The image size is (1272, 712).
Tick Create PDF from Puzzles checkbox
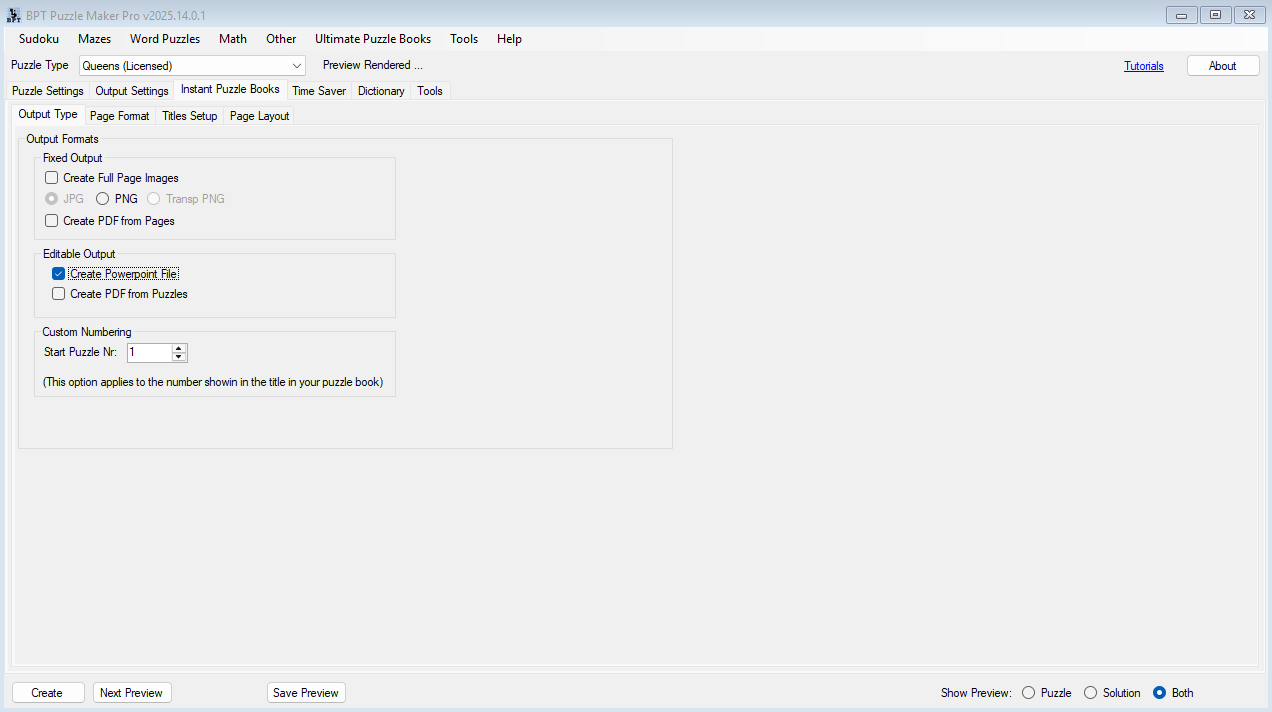(59, 294)
